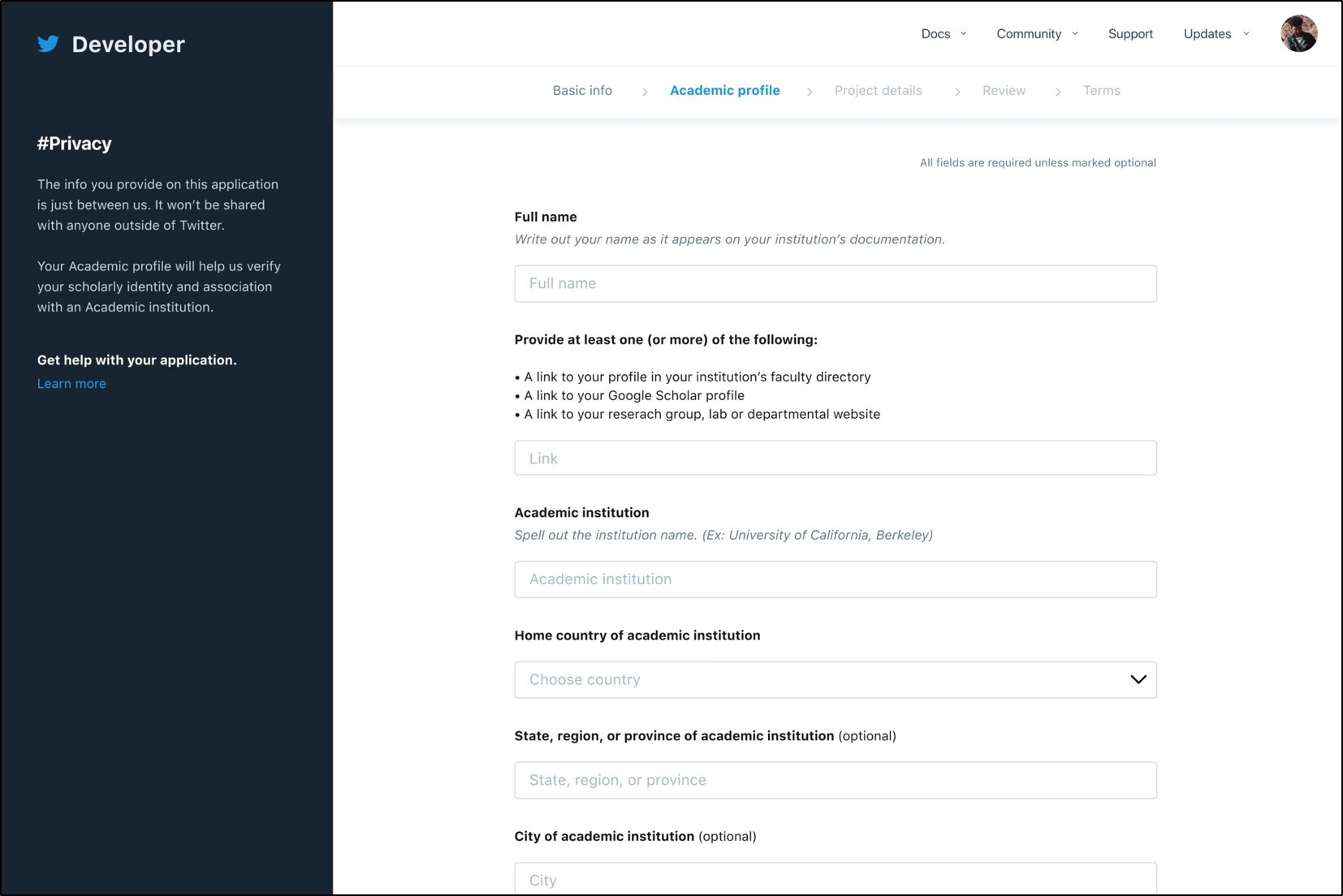
Task: Expand the Docs menu
Action: click(943, 34)
